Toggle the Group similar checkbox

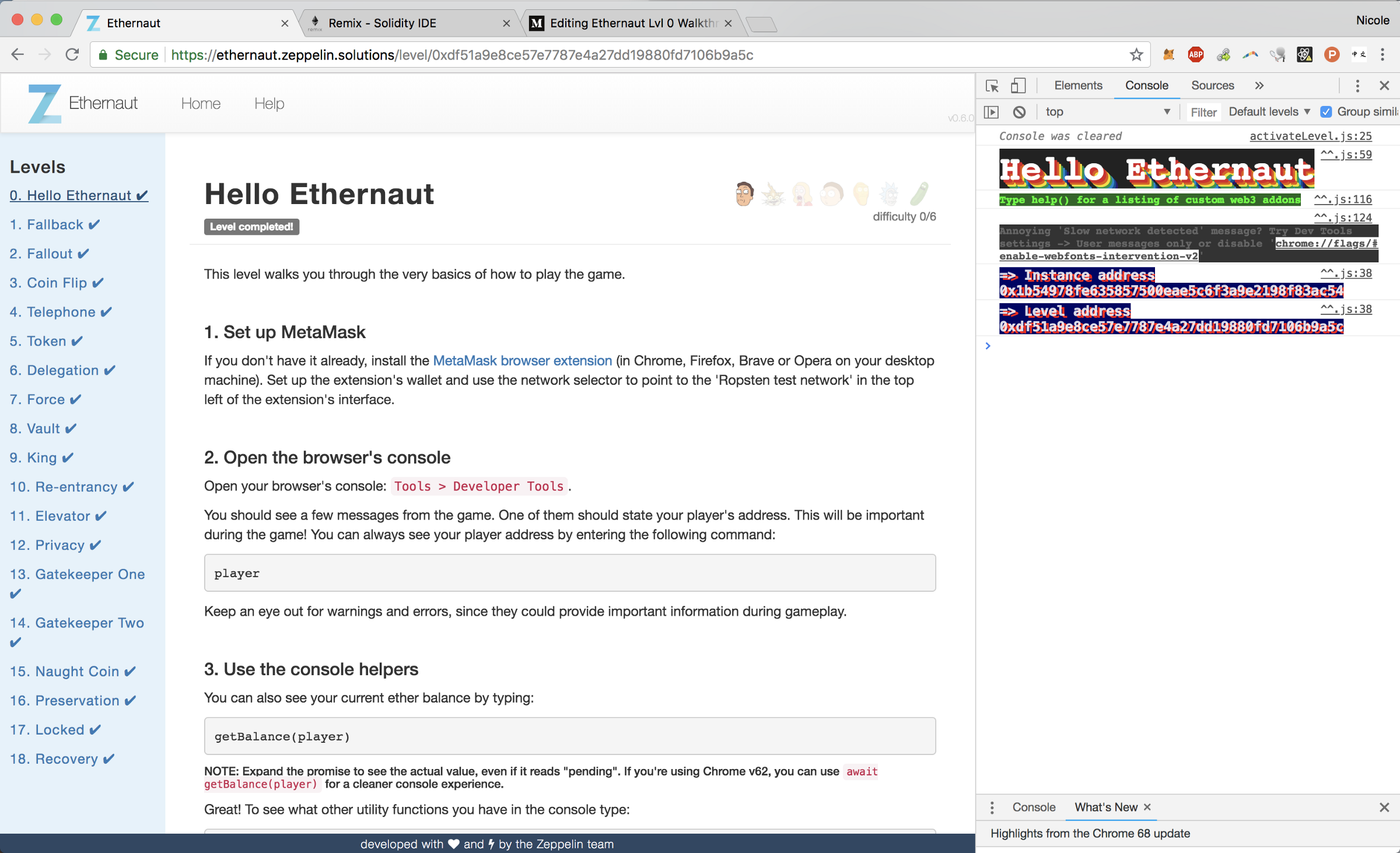tap(1326, 112)
